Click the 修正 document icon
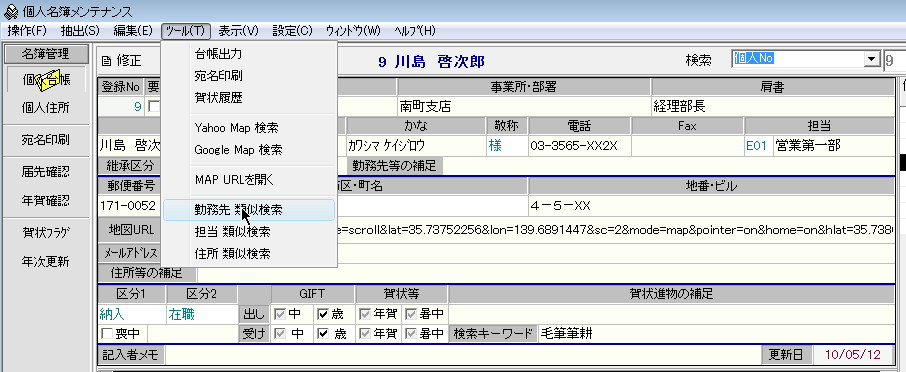The image size is (906, 372). click(x=105, y=61)
